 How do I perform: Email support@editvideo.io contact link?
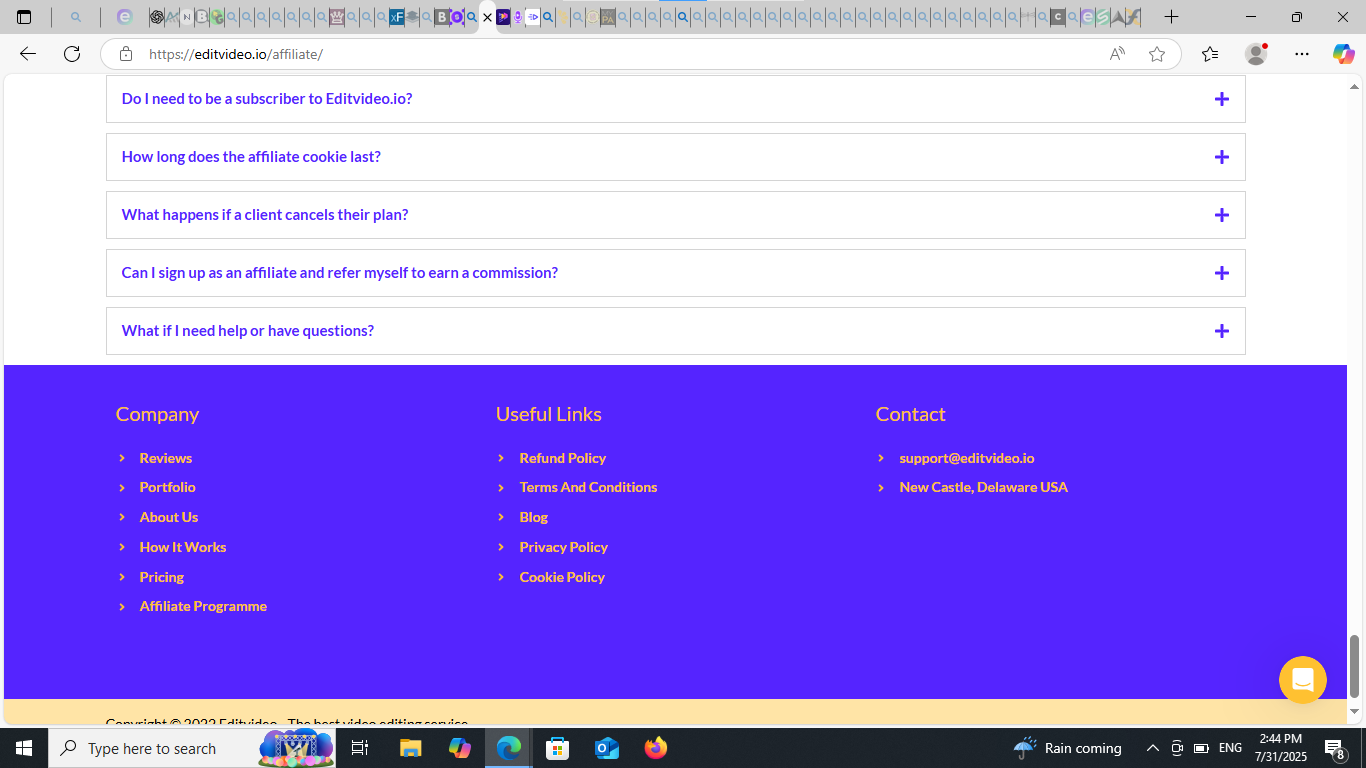(966, 458)
